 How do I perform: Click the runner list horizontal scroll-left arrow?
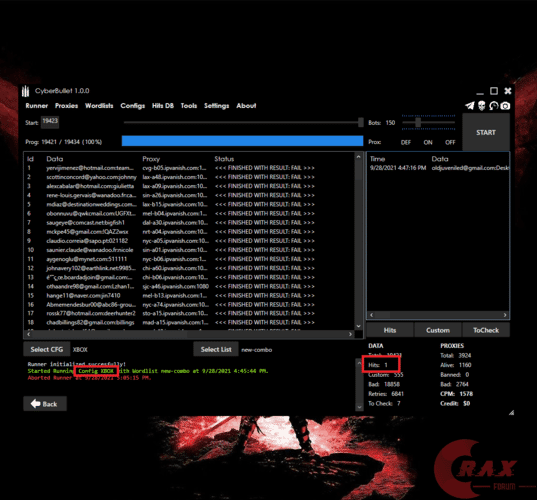click(x=29, y=334)
